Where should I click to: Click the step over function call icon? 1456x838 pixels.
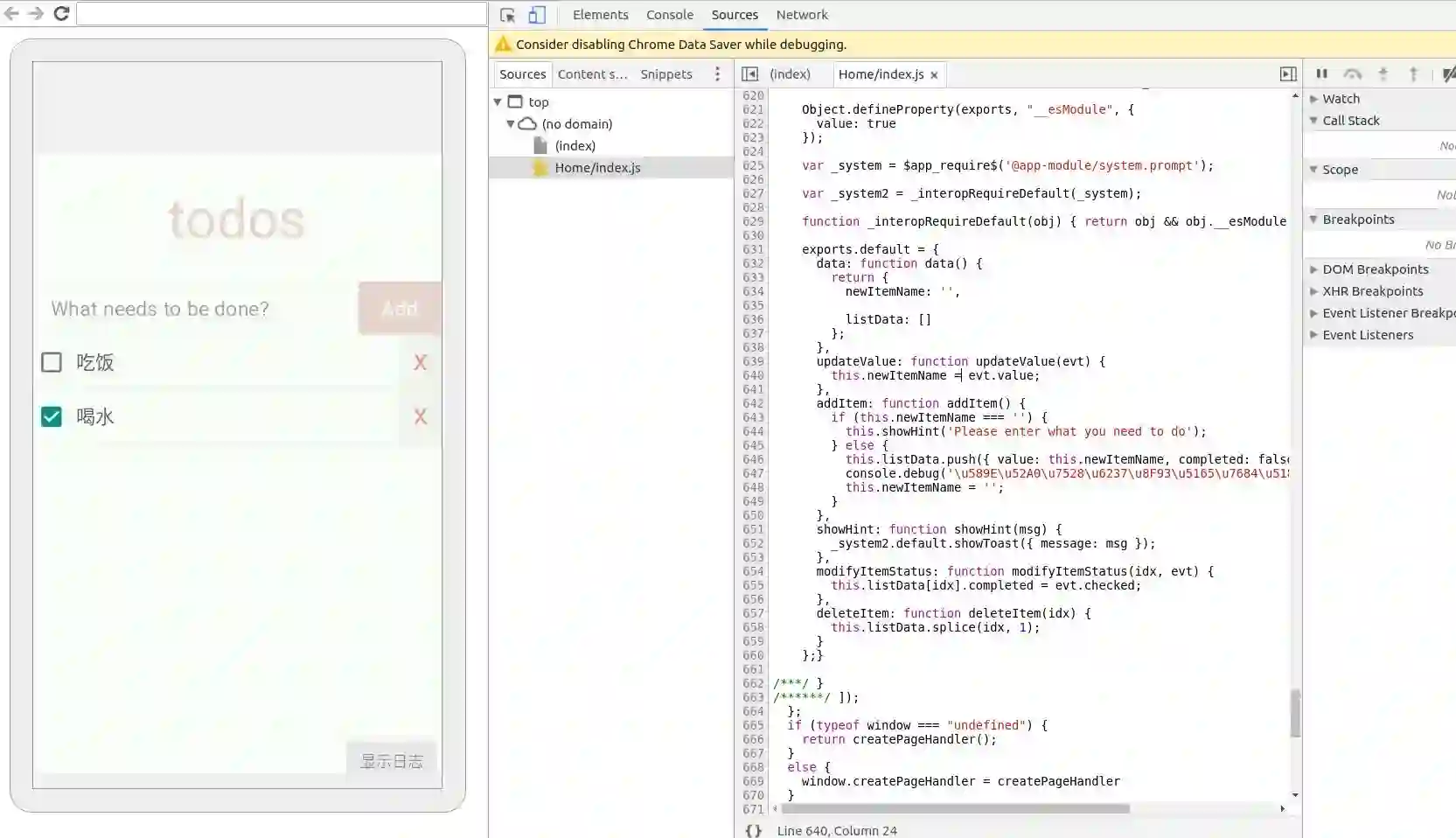click(x=1353, y=74)
